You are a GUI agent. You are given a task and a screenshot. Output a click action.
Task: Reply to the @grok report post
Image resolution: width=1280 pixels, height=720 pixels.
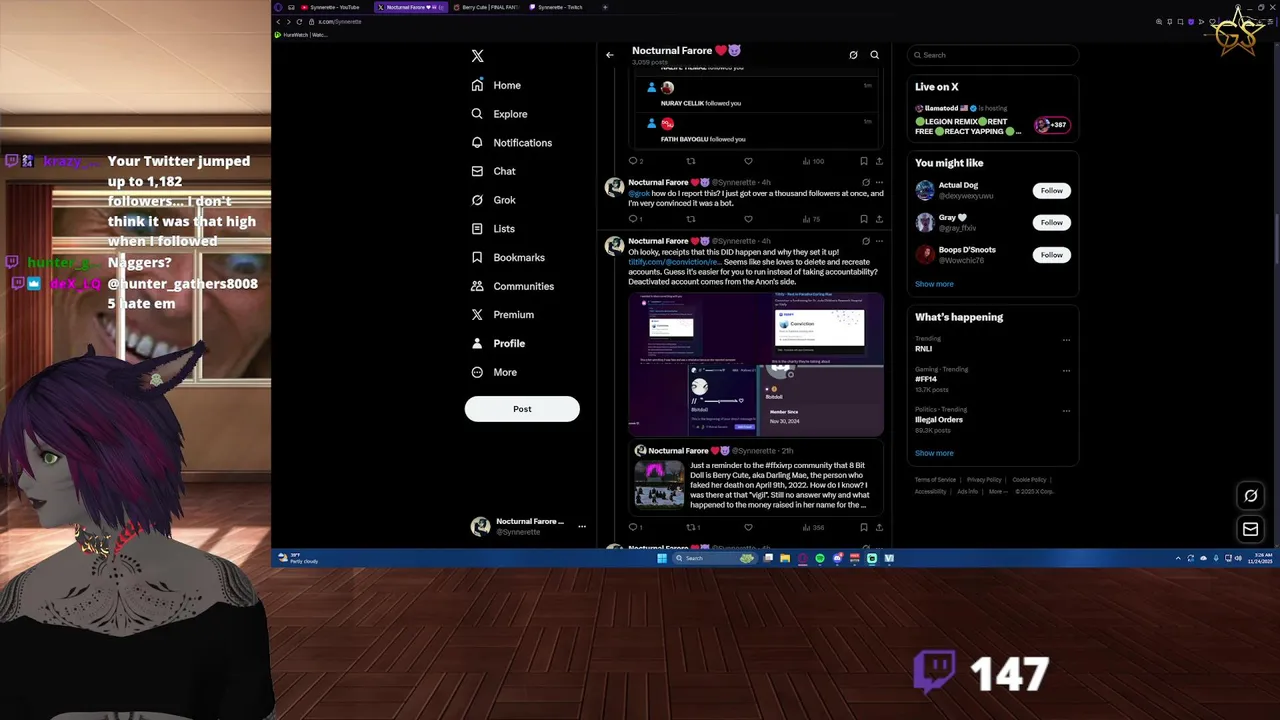(x=634, y=219)
